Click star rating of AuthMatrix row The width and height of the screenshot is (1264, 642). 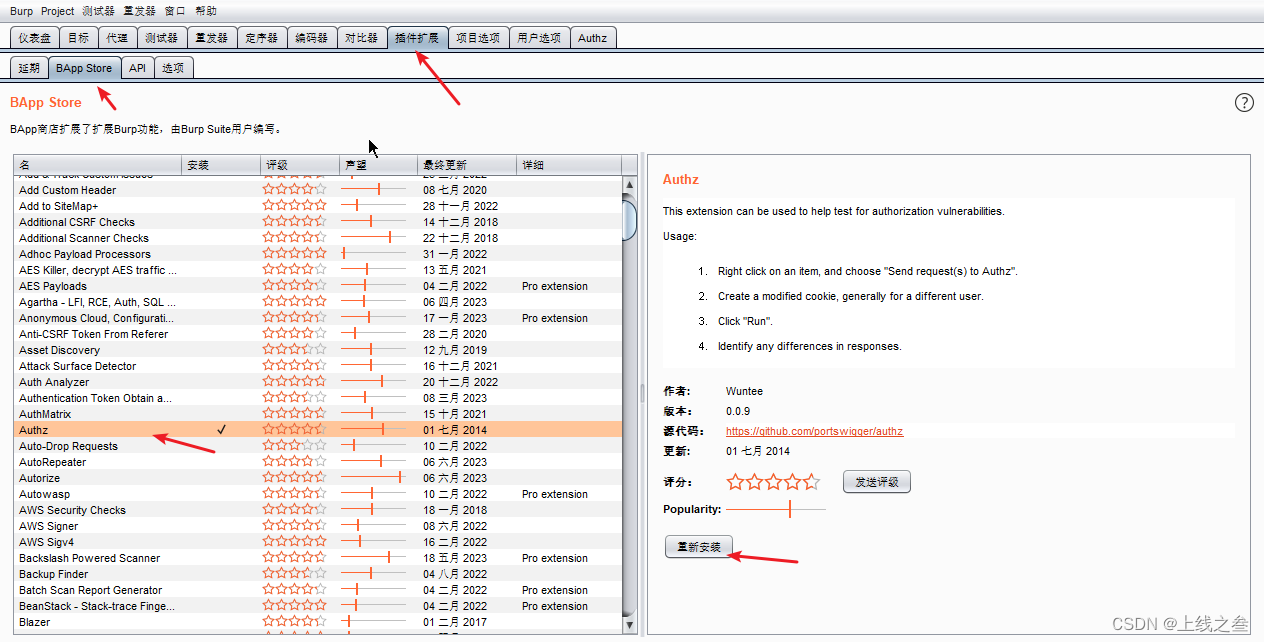pos(294,414)
